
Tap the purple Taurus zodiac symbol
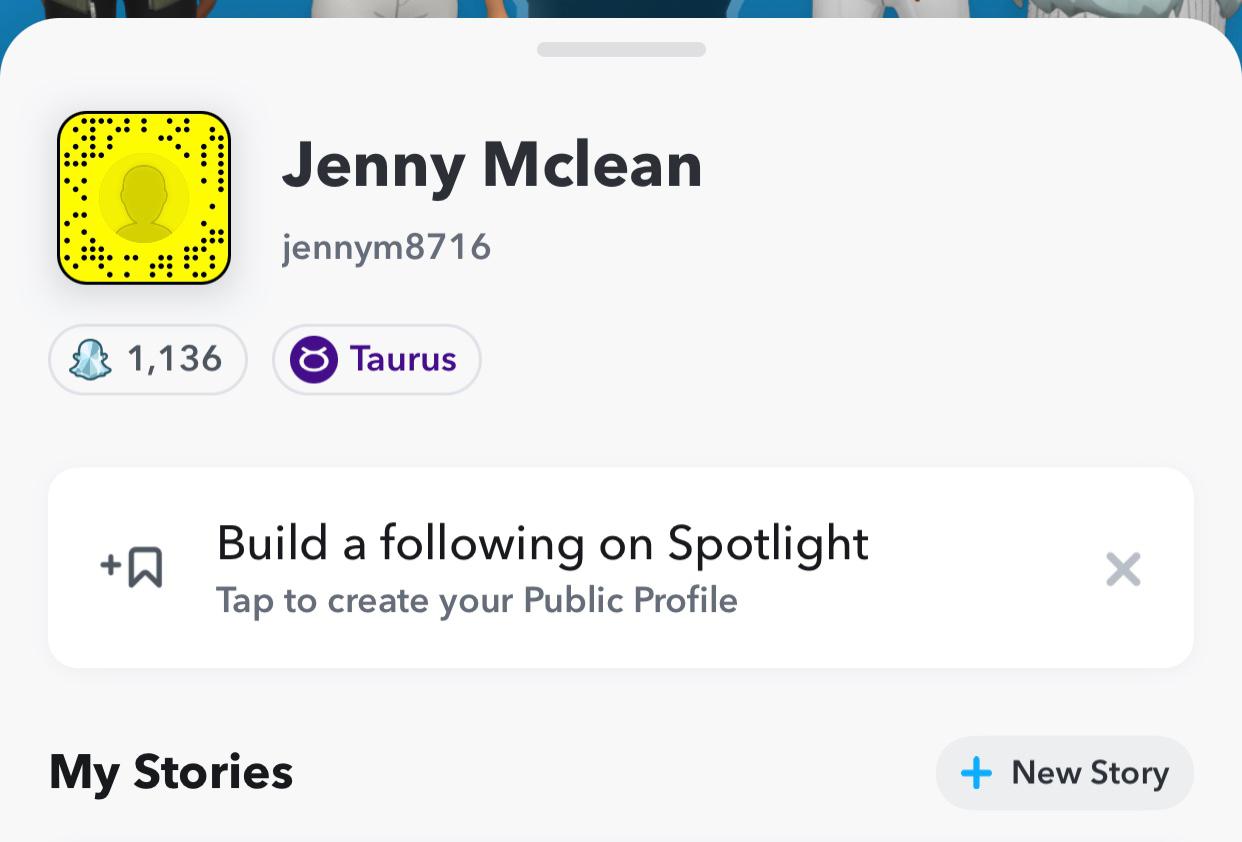pos(313,359)
